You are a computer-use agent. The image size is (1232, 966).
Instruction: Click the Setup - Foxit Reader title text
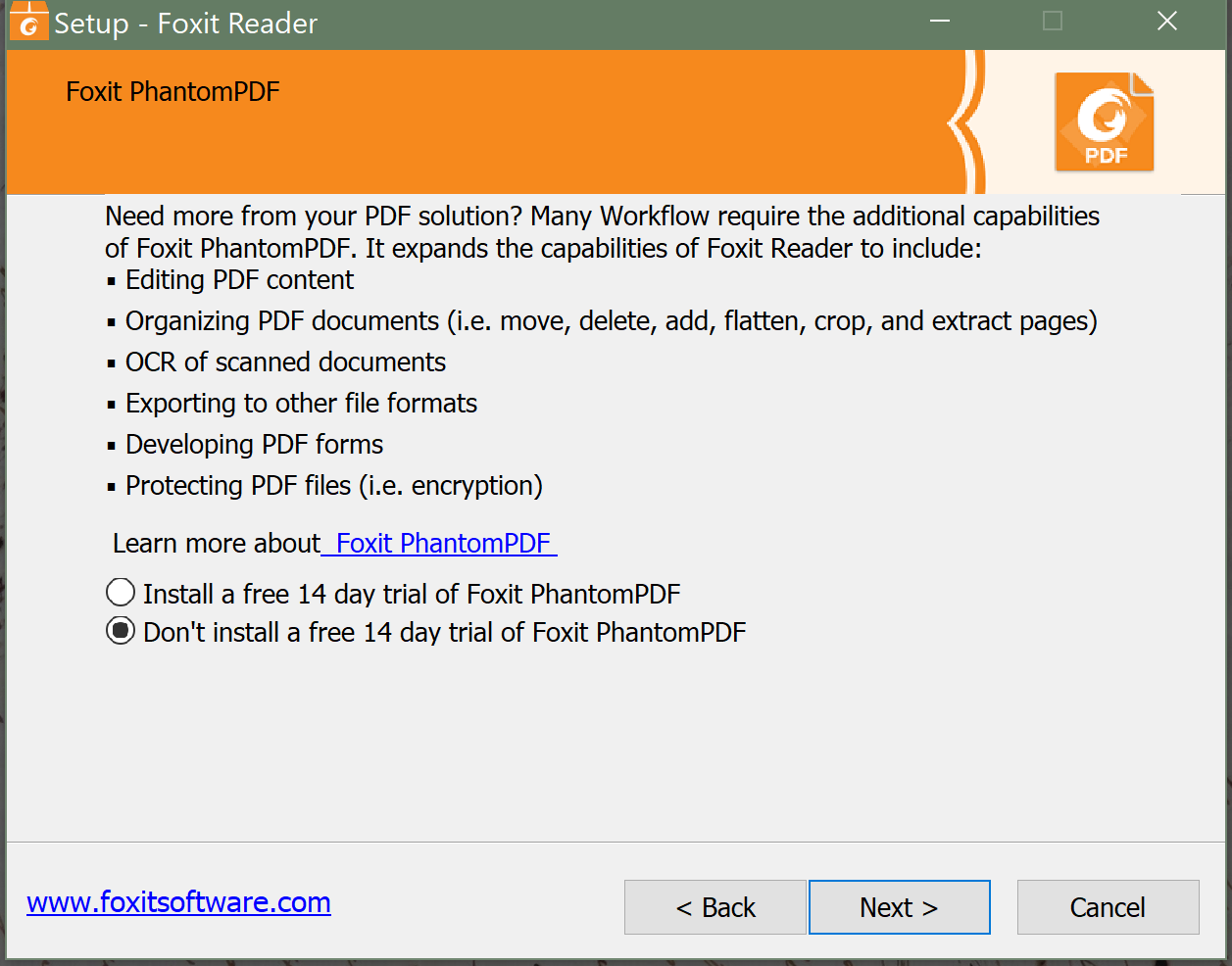click(x=186, y=24)
